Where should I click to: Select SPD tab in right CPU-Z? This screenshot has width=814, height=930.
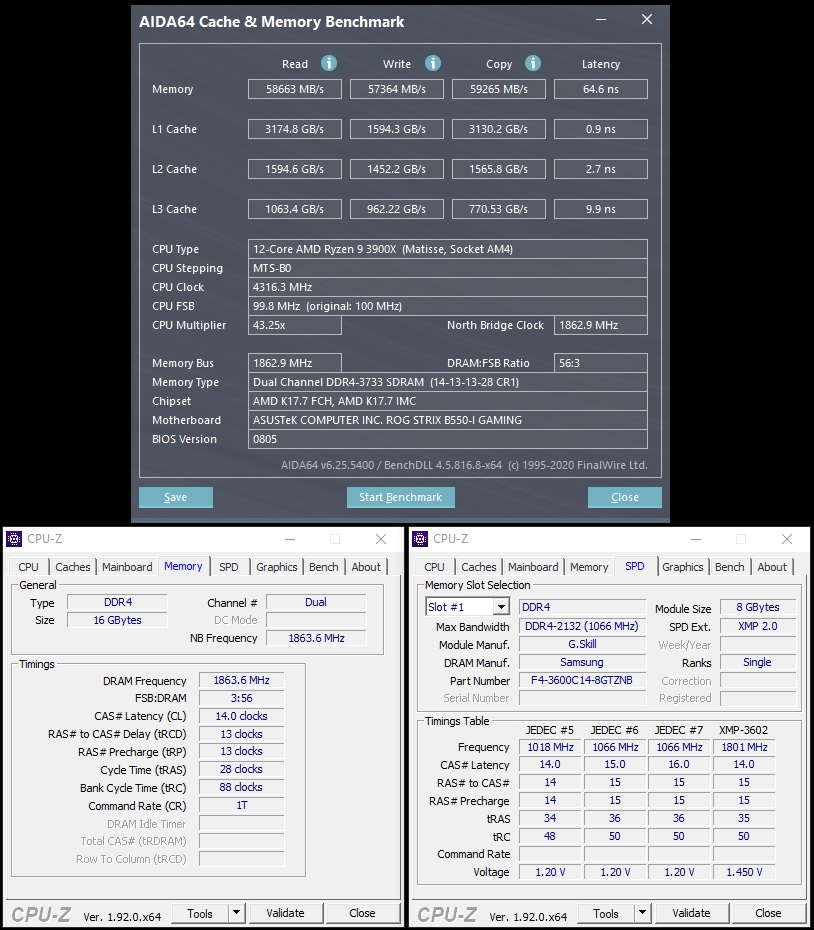click(x=634, y=566)
